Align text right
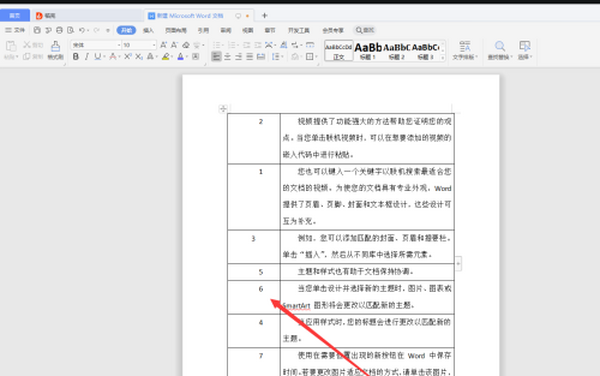Image resolution: width=600 pixels, height=376 pixels. pos(238,57)
